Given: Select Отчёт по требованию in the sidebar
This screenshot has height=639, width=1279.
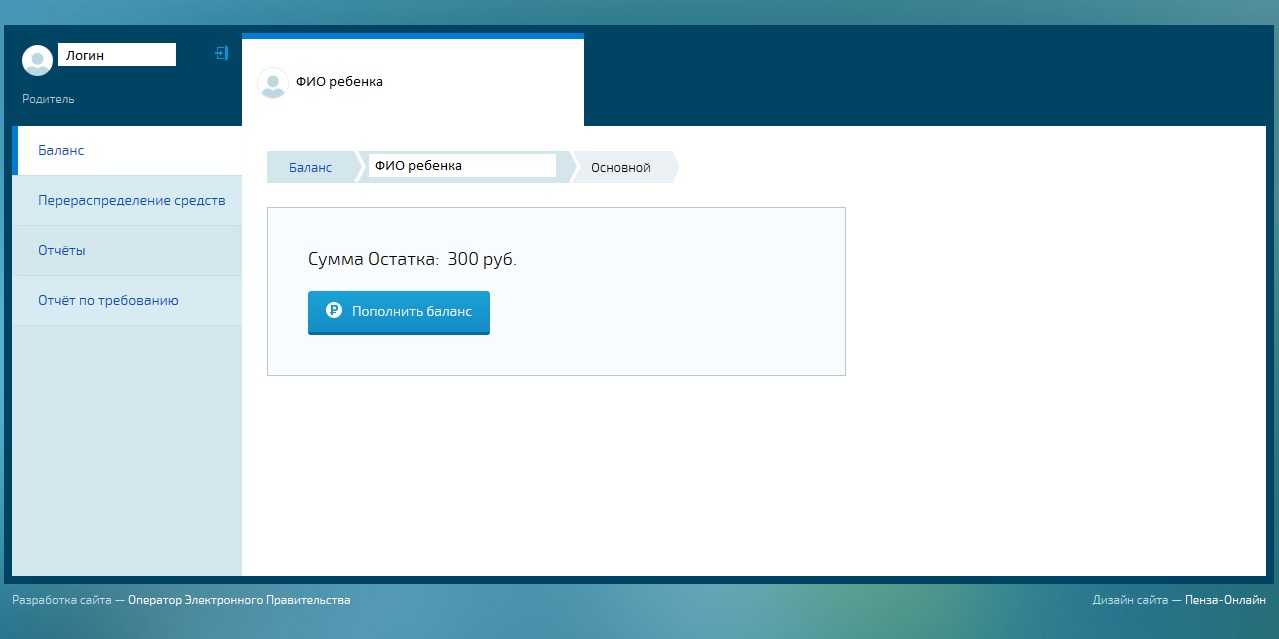Looking at the screenshot, I should [108, 300].
